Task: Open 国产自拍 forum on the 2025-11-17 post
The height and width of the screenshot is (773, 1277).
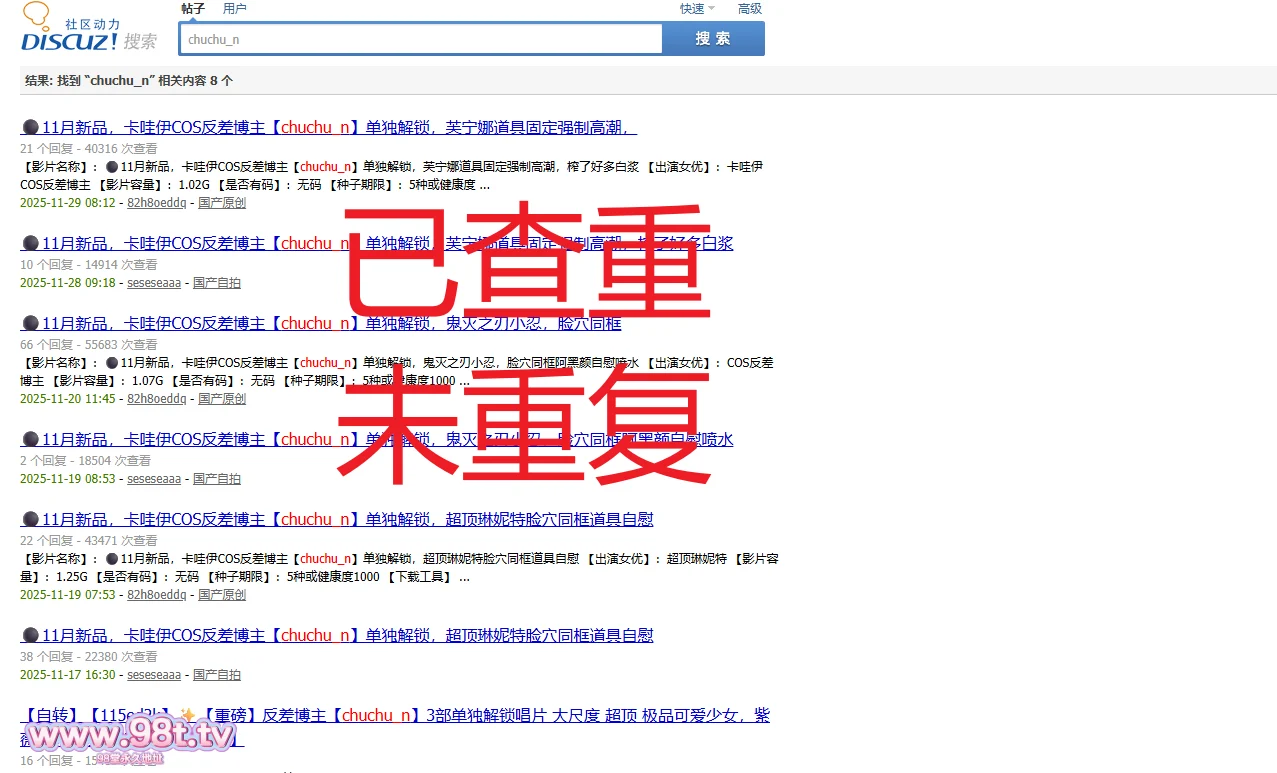Action: (x=217, y=675)
